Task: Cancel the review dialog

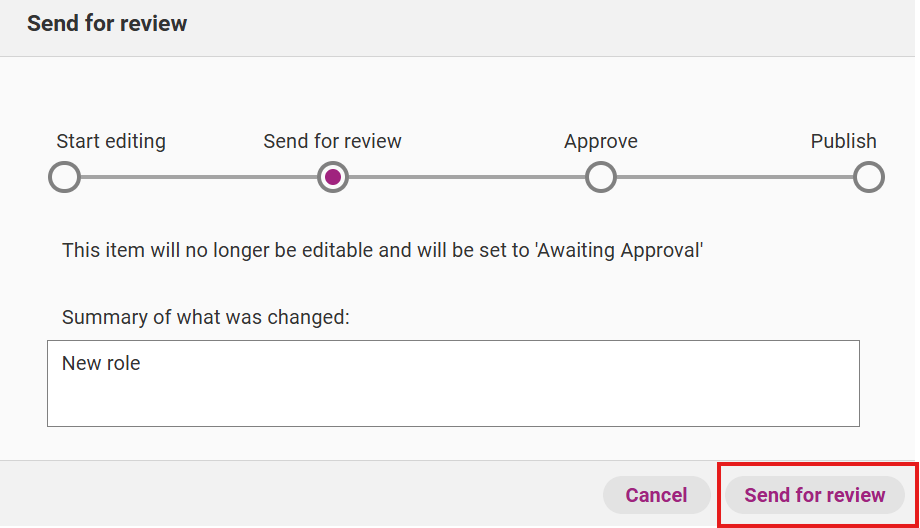Action: click(656, 495)
